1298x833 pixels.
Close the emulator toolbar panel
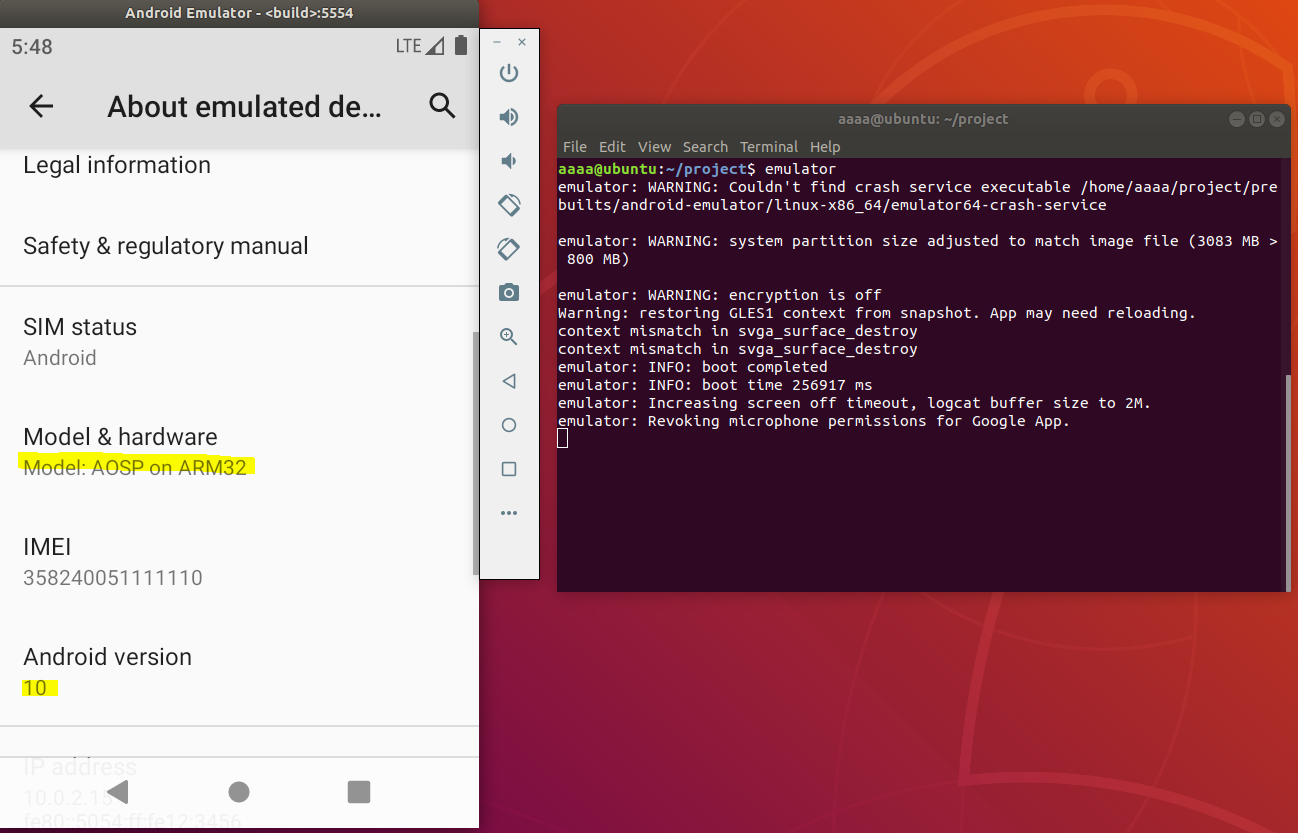pos(522,43)
